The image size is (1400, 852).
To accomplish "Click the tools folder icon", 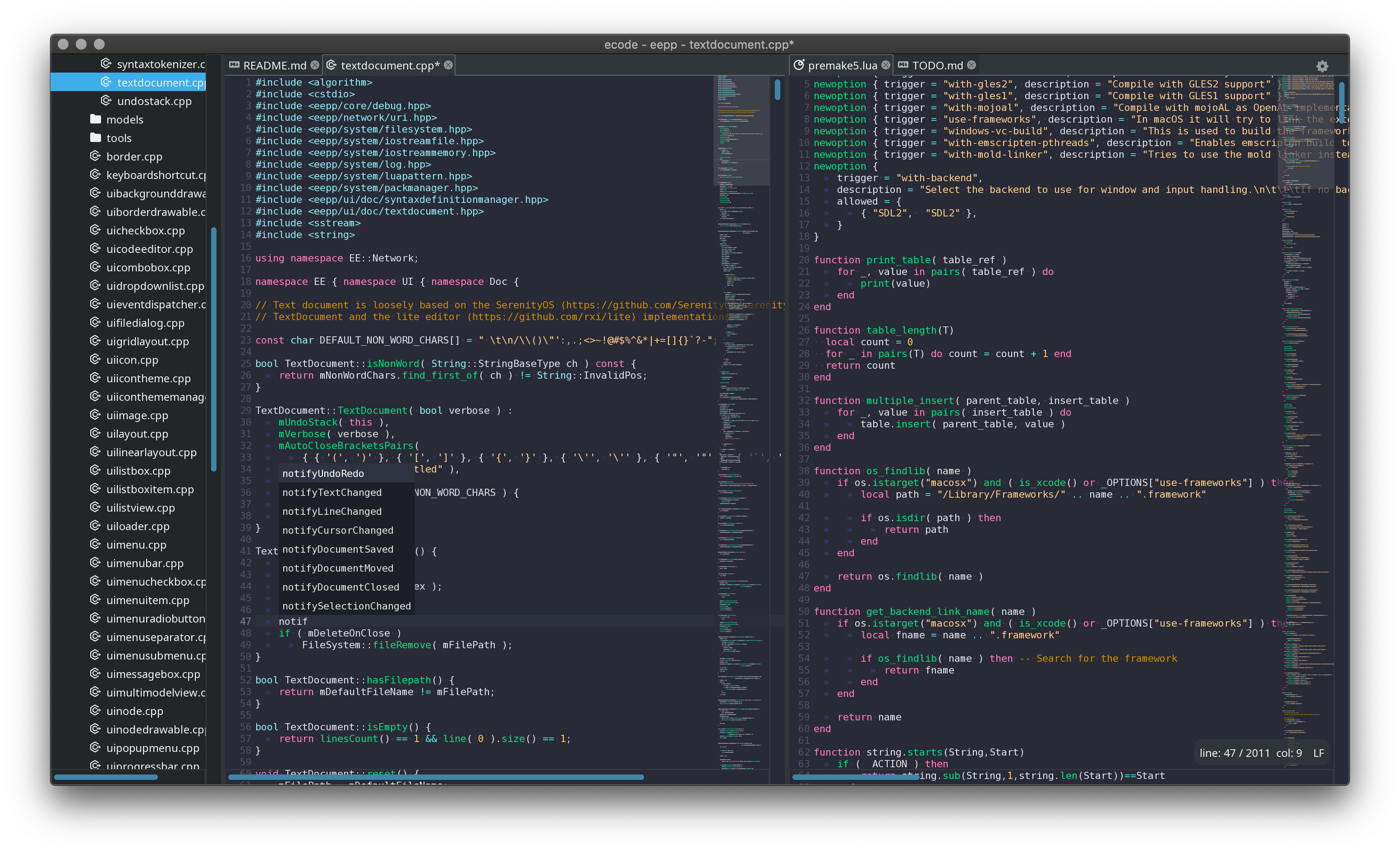I will tap(96, 138).
